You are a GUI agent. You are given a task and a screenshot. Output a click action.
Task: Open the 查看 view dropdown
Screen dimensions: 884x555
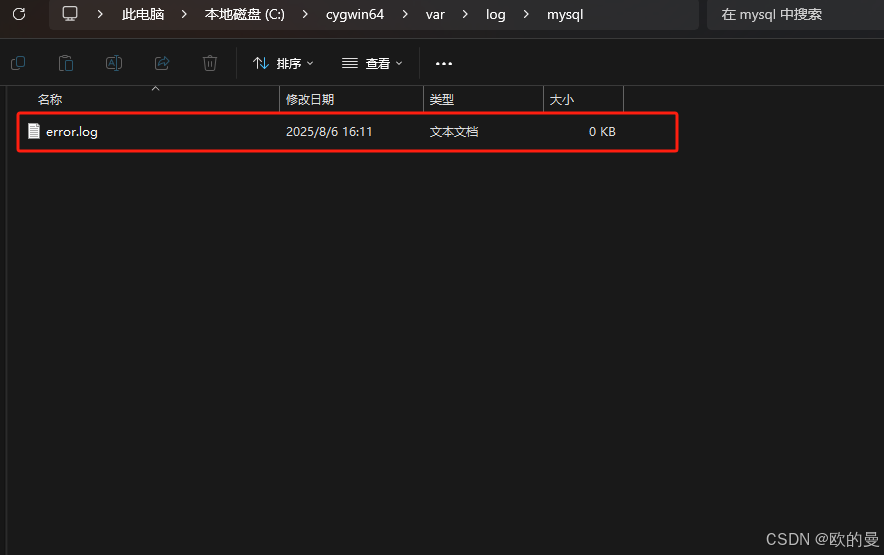(x=372, y=63)
